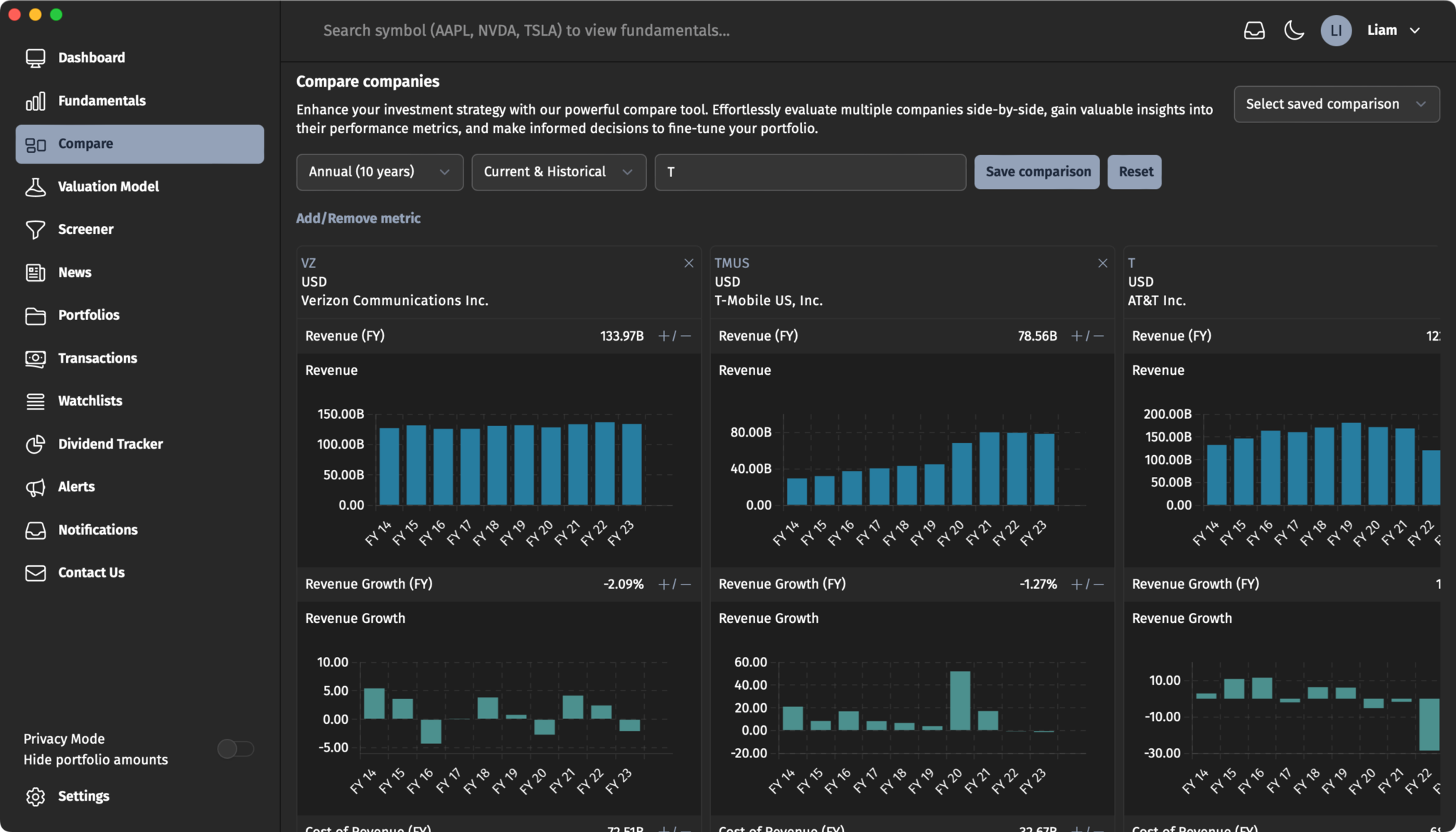Image resolution: width=1456 pixels, height=832 pixels.
Task: Click VZ revenue growth value -2.09%
Action: point(623,585)
